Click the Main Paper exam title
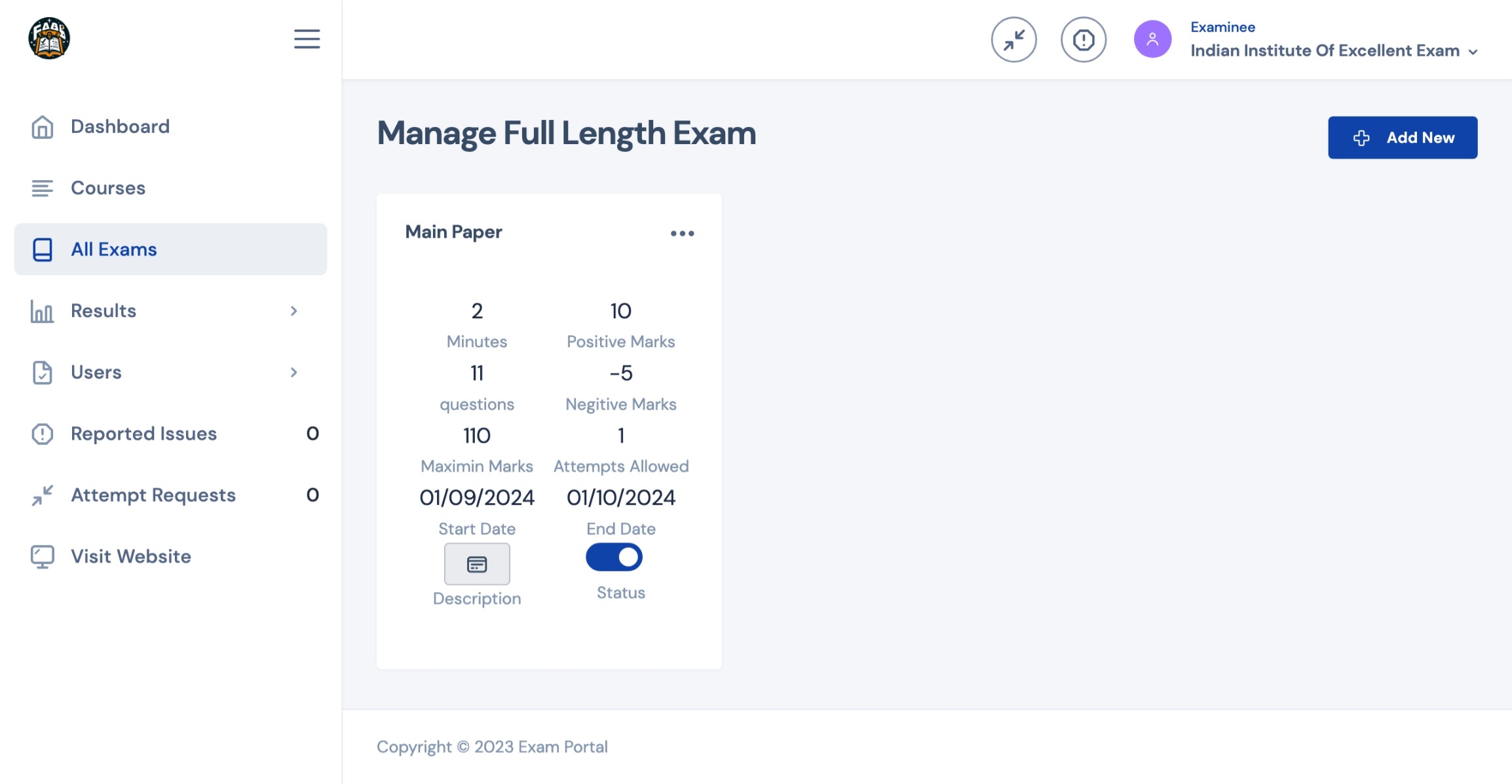Screen dimensions: 1512x784 pos(453,232)
